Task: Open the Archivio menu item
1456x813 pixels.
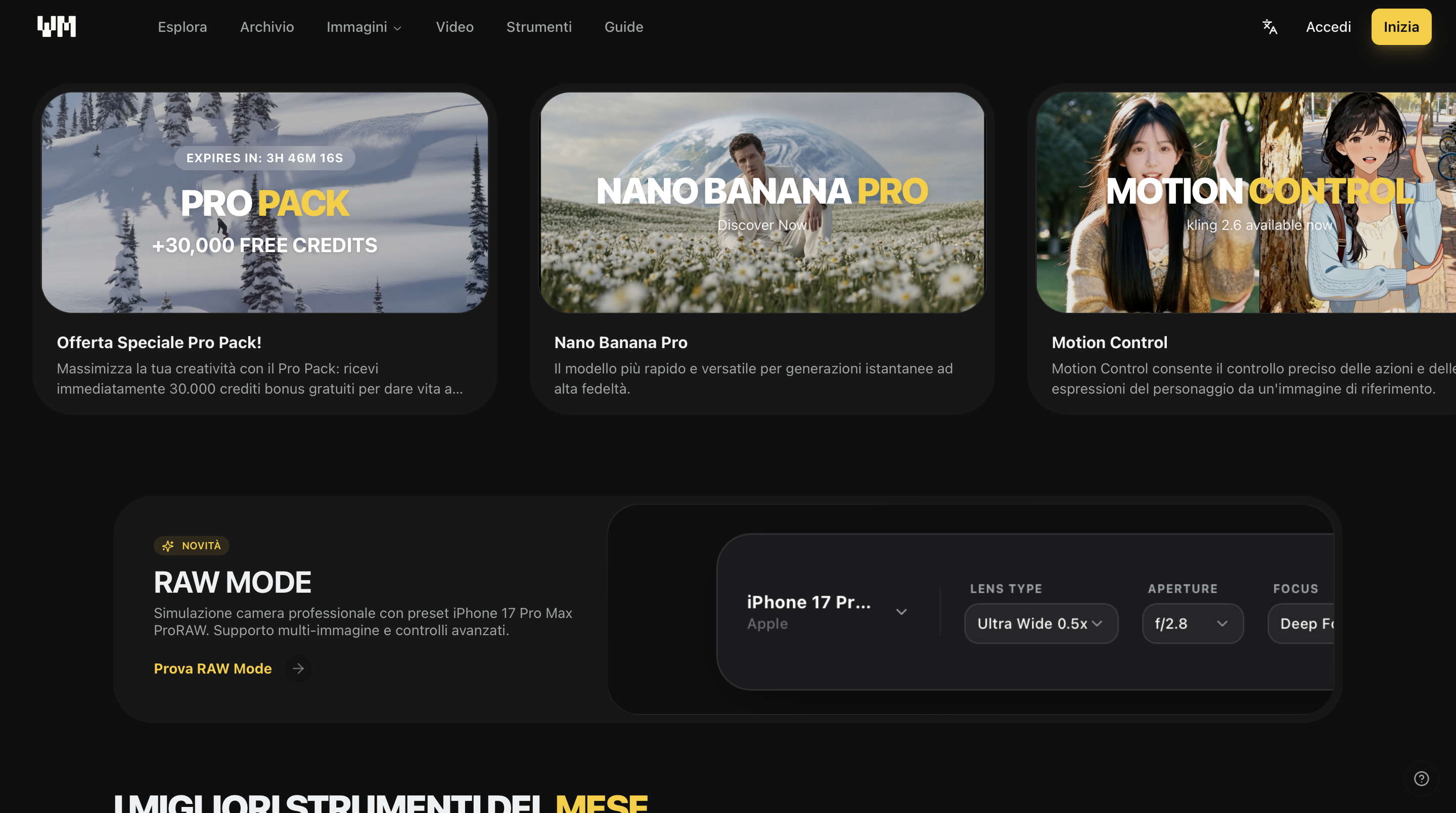Action: [x=267, y=27]
